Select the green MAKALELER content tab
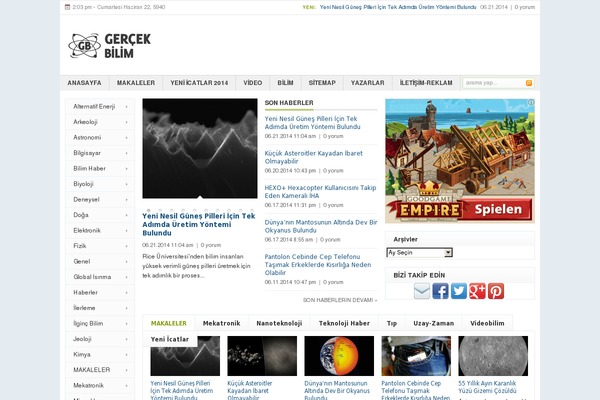Viewport: 600px width, 400px height. tap(169, 323)
